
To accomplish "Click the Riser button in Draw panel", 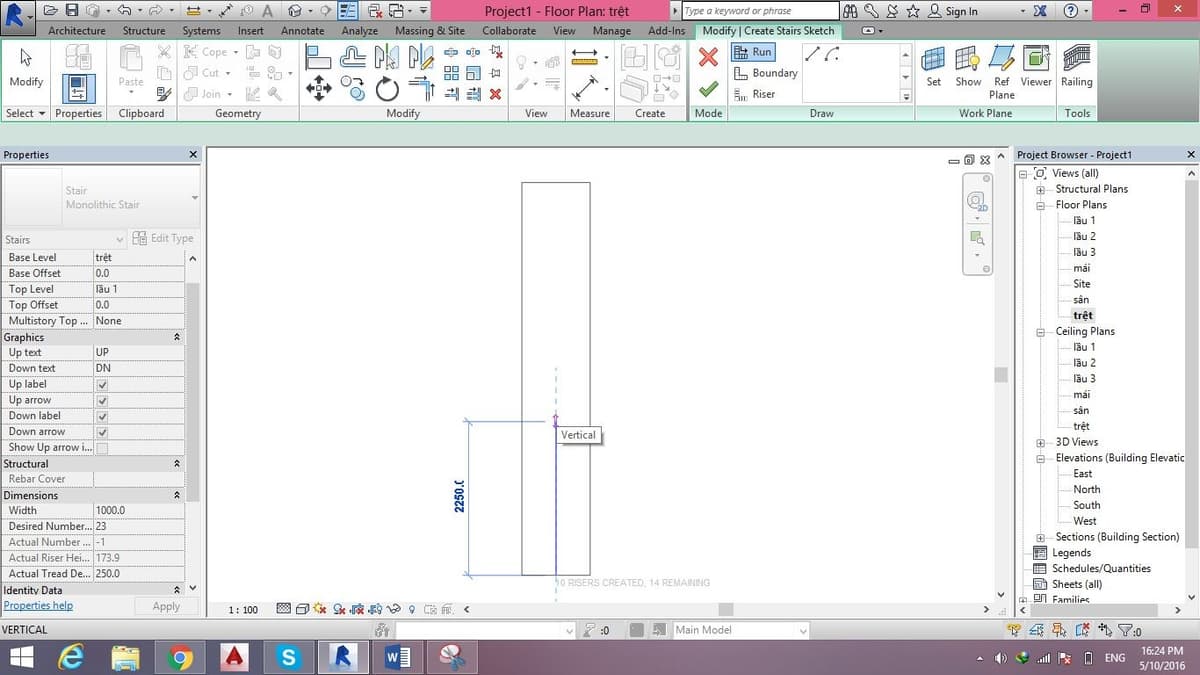I will [755, 94].
